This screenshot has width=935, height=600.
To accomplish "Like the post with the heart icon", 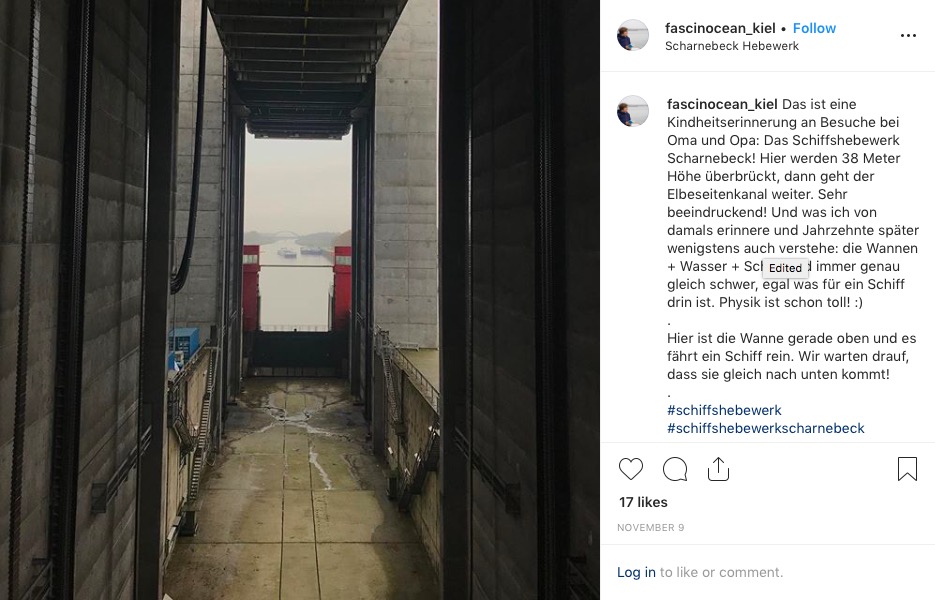I will click(x=630, y=469).
